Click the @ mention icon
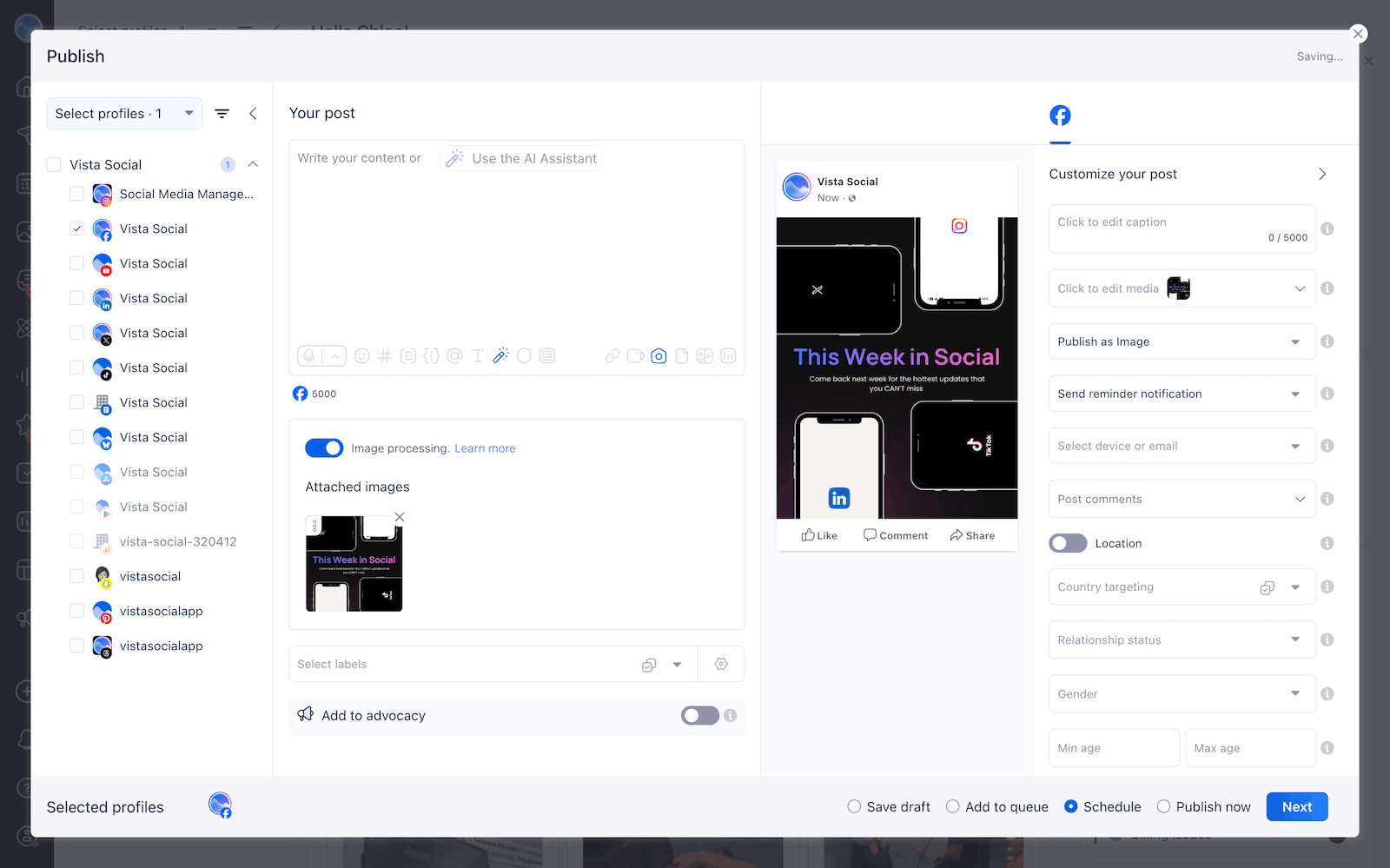 [454, 356]
